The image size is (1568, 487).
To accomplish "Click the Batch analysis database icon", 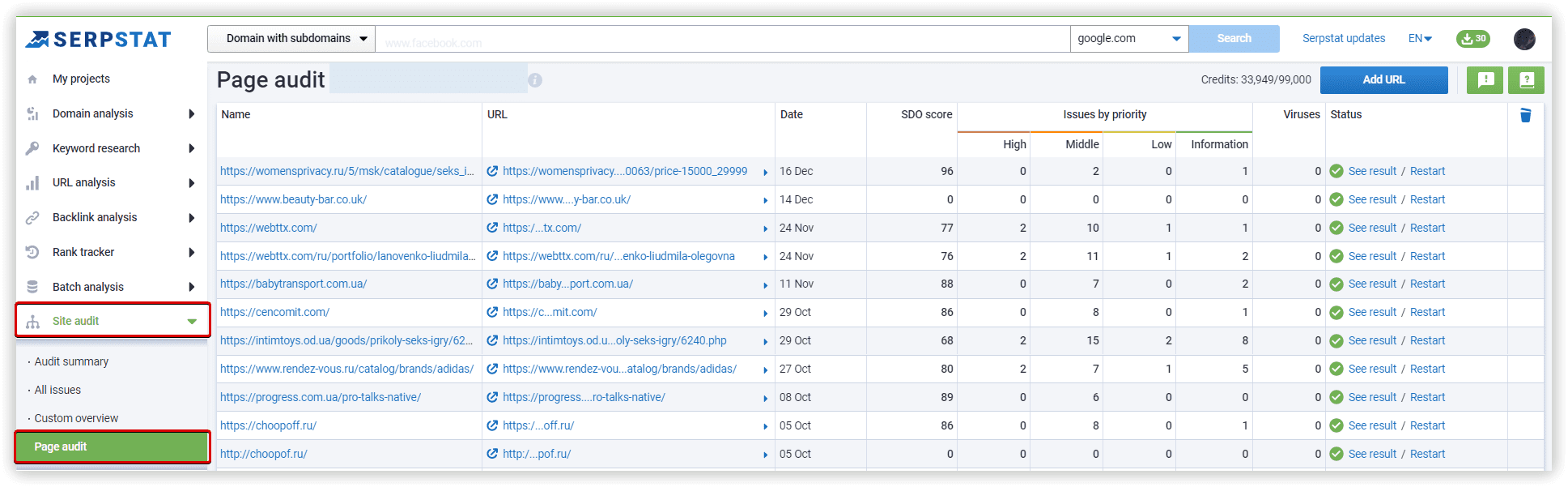I will click(32, 287).
